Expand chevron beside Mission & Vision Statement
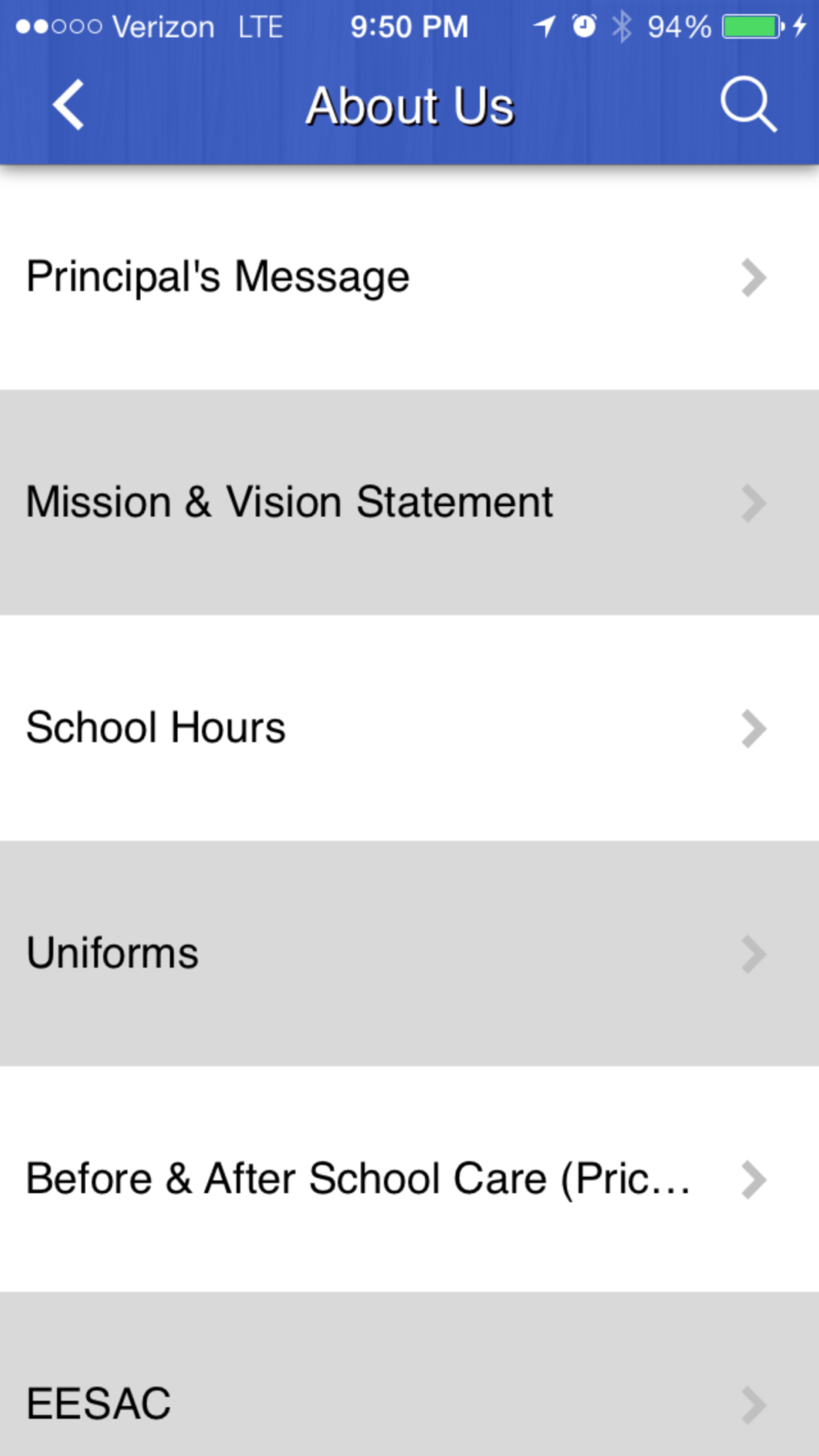Image resolution: width=819 pixels, height=1456 pixels. click(753, 503)
